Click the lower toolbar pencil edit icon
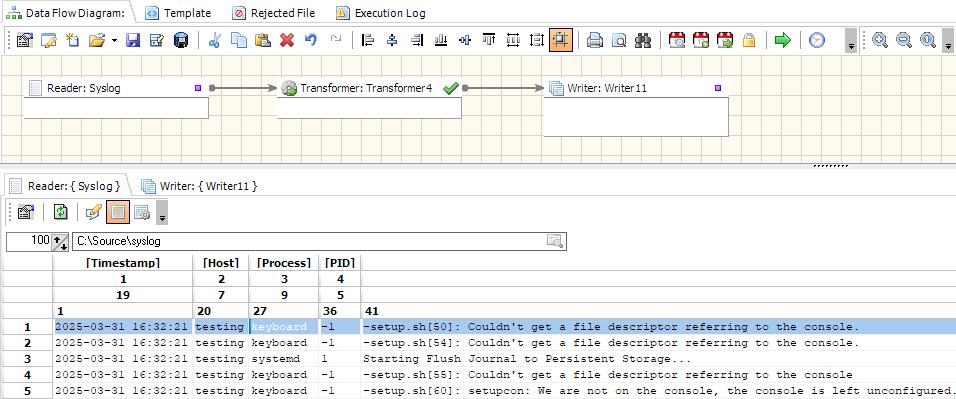Viewport: 956px width, 399px height. (93, 212)
